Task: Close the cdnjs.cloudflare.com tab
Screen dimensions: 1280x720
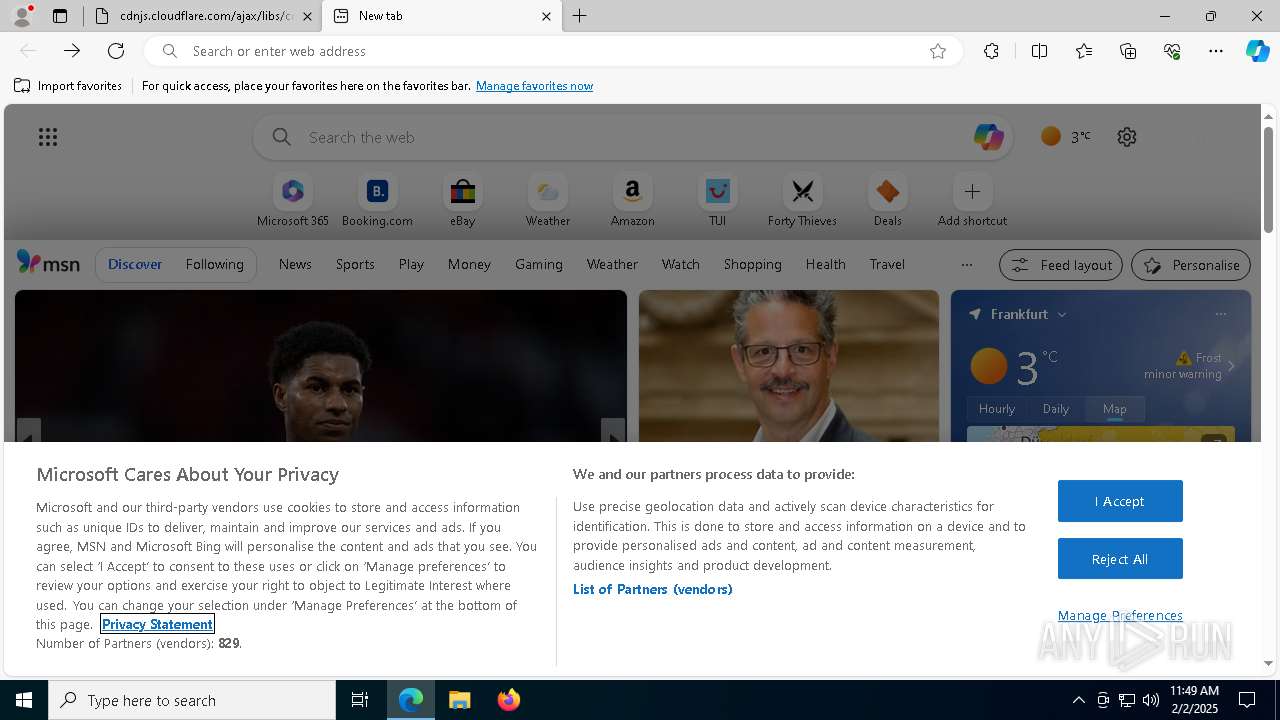Action: coord(307,16)
